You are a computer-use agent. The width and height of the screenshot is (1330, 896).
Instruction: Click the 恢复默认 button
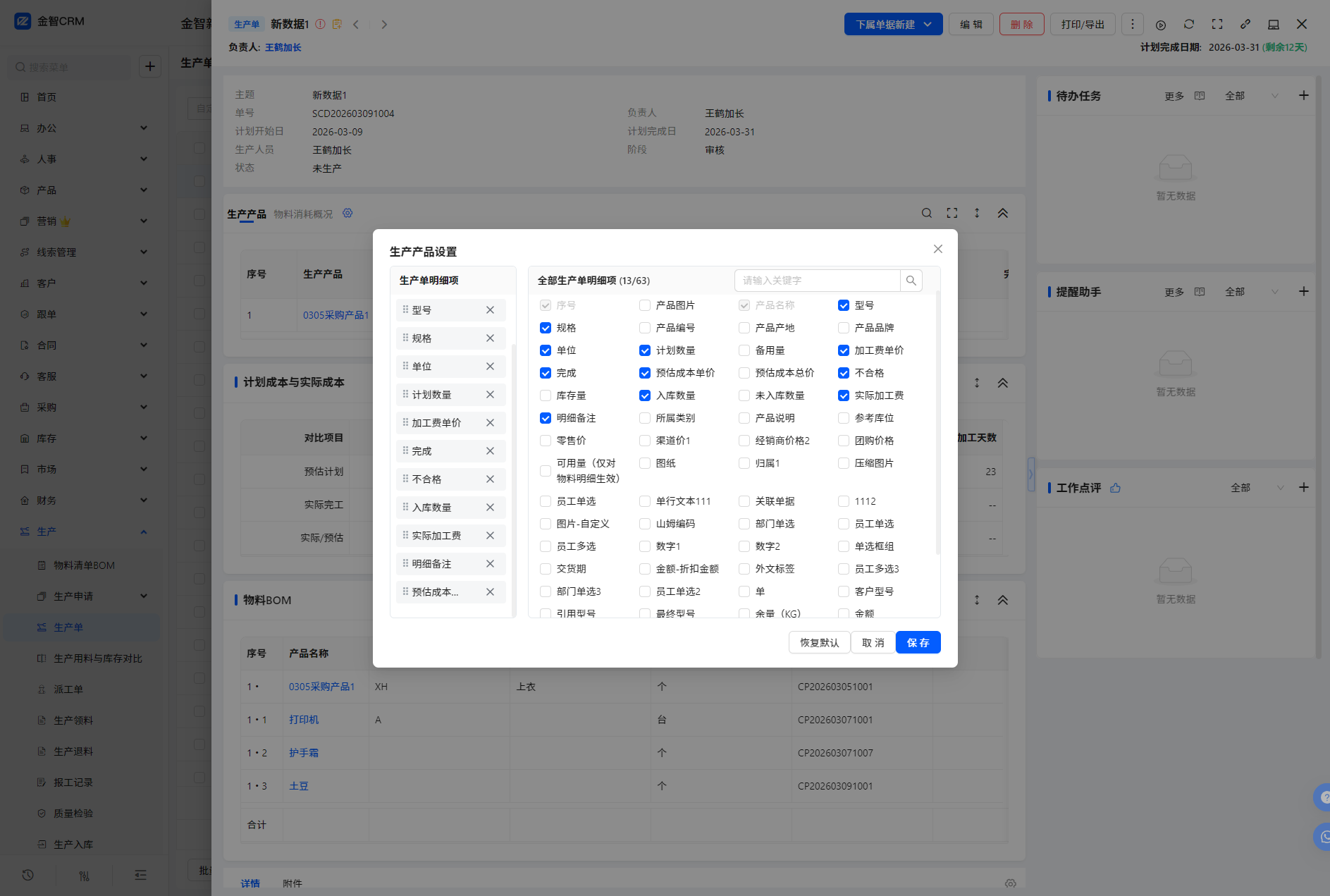(x=819, y=642)
